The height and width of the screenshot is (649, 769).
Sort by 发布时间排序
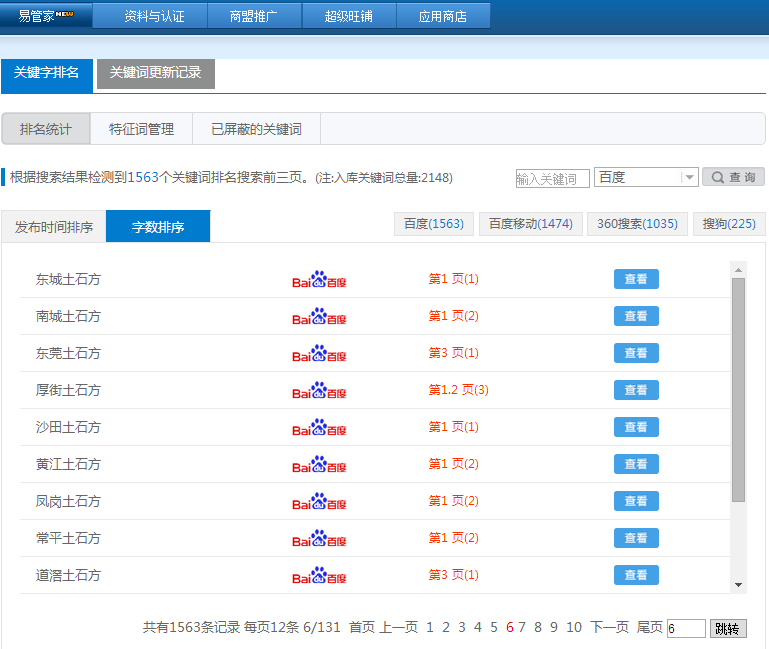pos(54,227)
